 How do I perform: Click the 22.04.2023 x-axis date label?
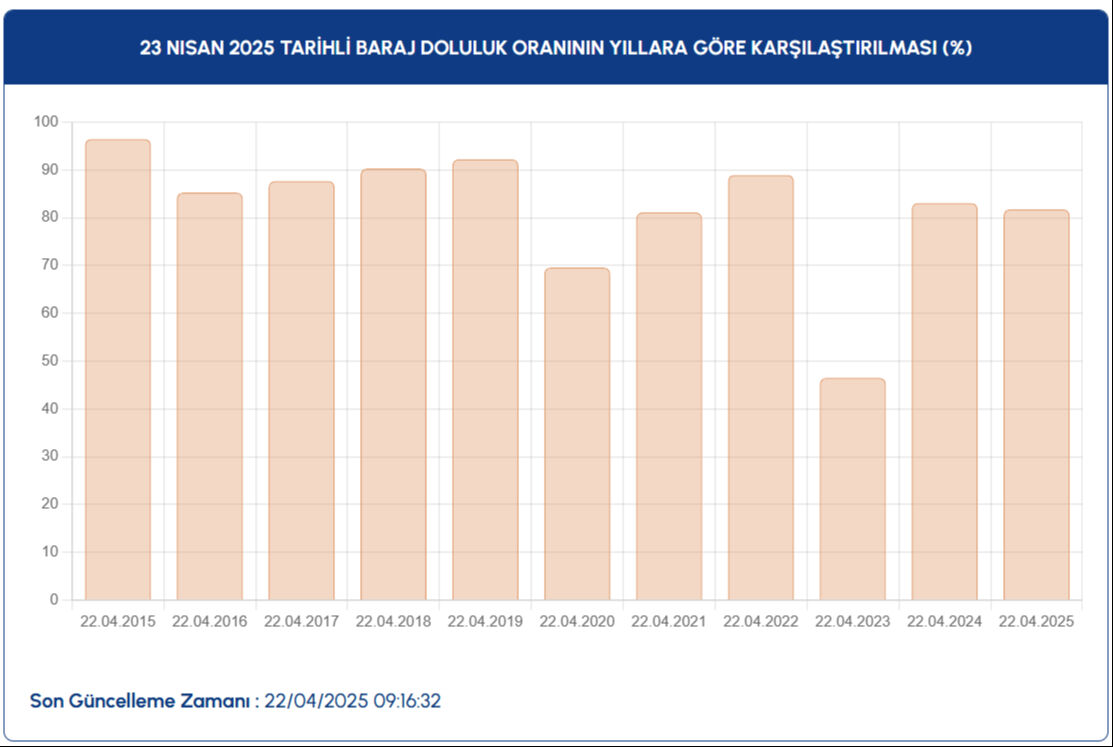852,622
